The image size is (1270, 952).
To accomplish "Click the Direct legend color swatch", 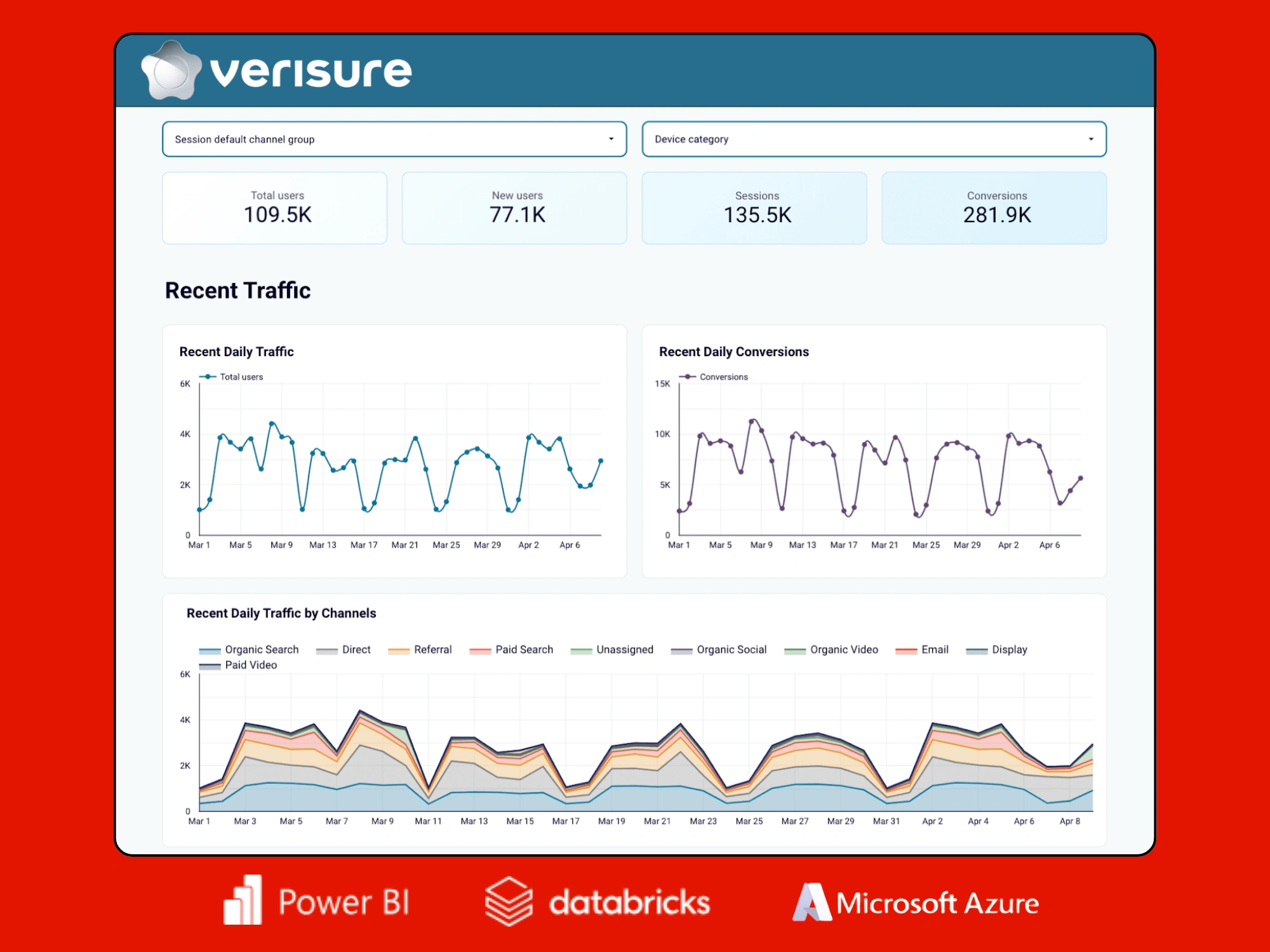I will (x=326, y=651).
